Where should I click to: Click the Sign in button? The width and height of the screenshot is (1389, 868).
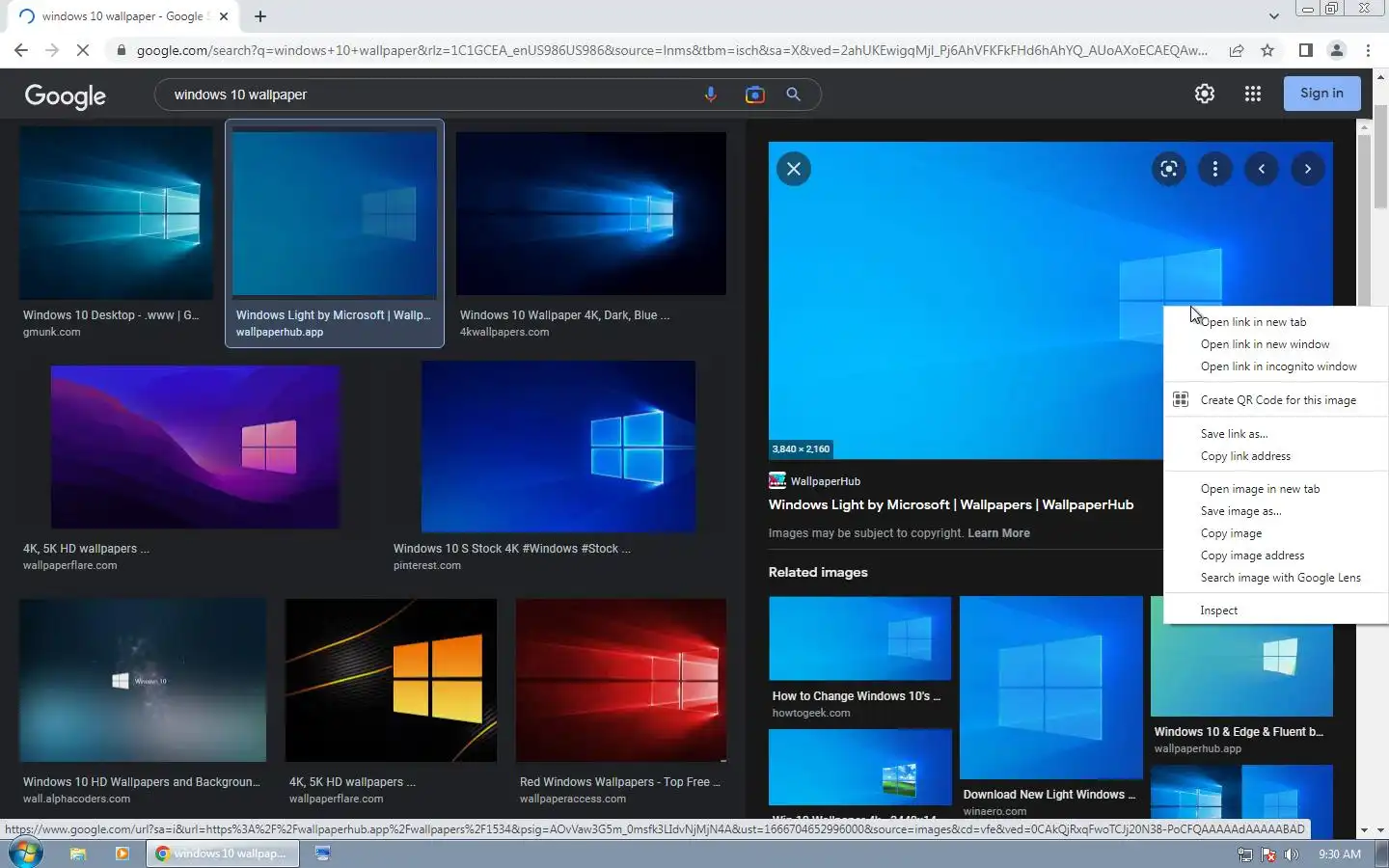click(1321, 94)
